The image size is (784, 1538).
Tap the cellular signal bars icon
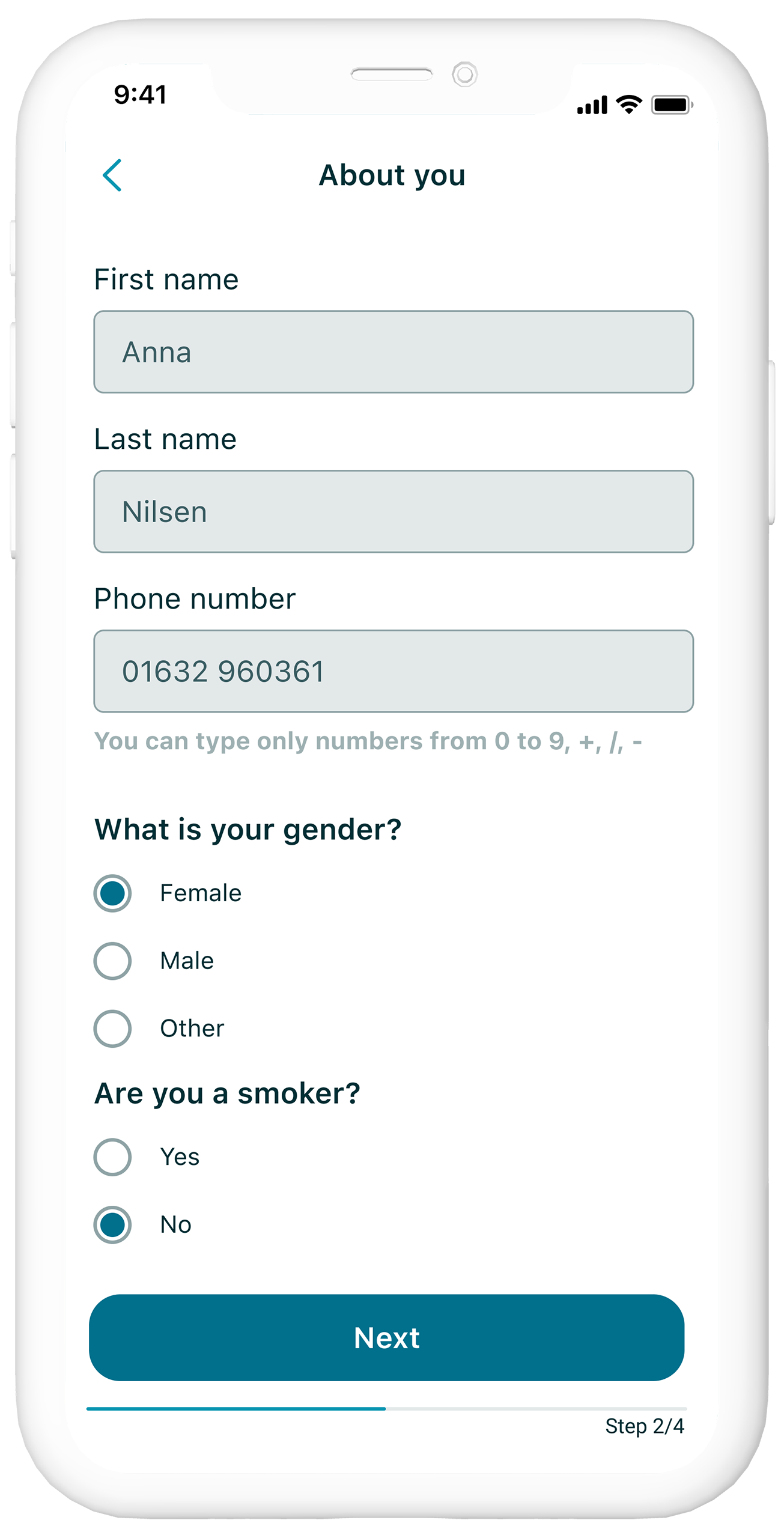[592, 105]
